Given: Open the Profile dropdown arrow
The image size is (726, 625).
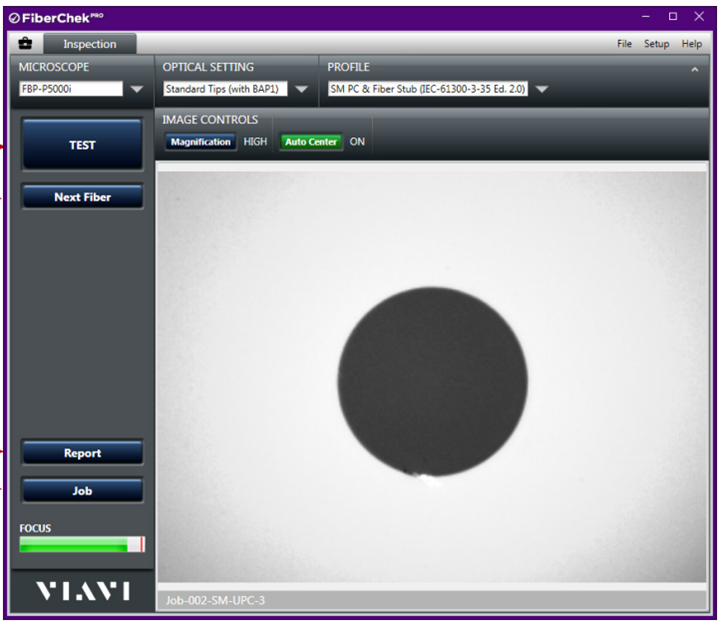Looking at the screenshot, I should point(542,89).
